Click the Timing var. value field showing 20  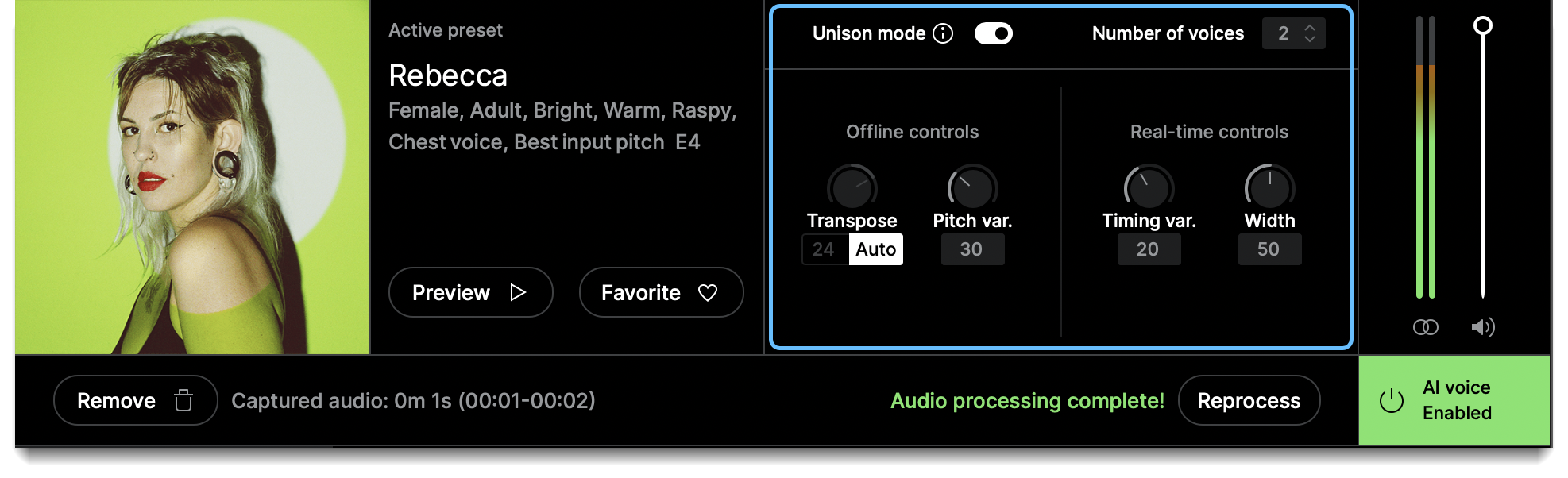(1149, 249)
